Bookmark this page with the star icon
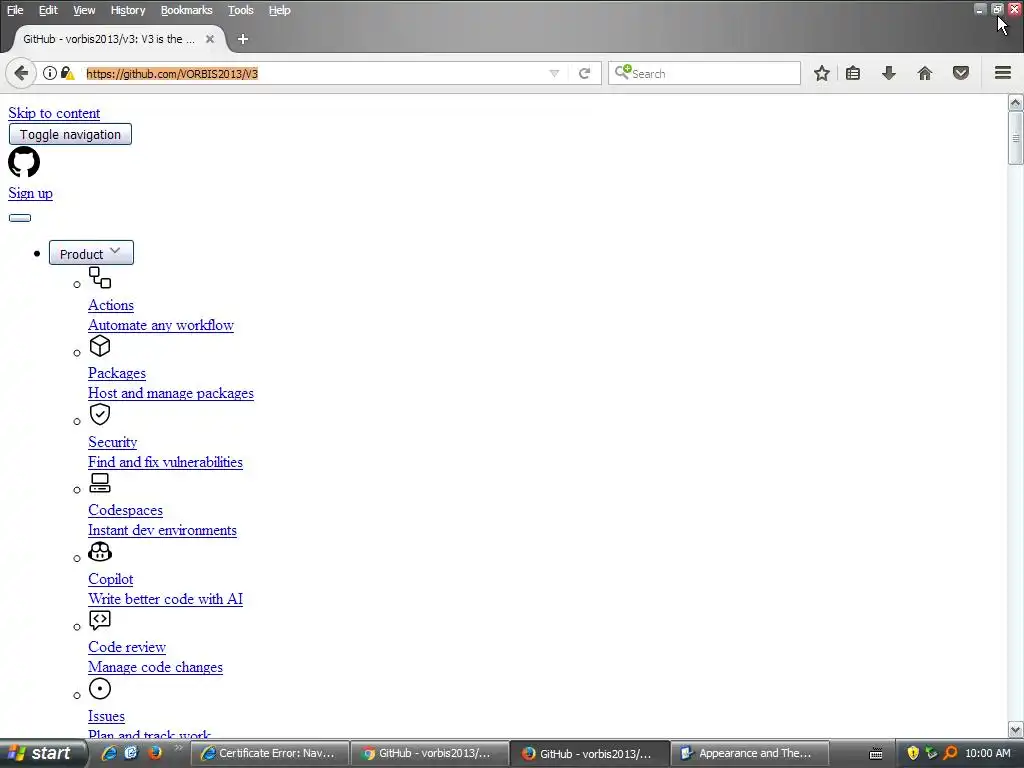1024x768 pixels. point(822,73)
